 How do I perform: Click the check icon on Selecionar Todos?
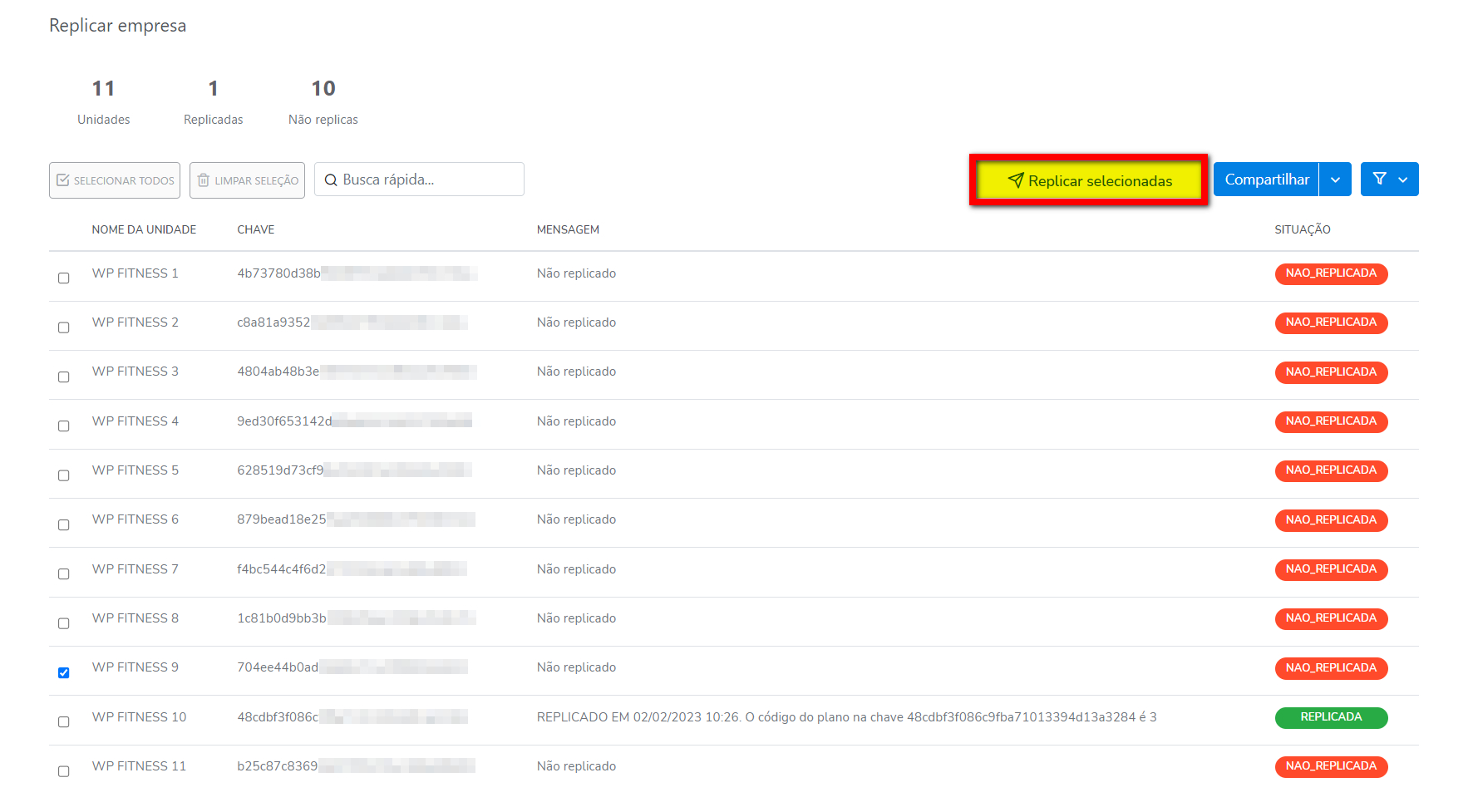[63, 180]
